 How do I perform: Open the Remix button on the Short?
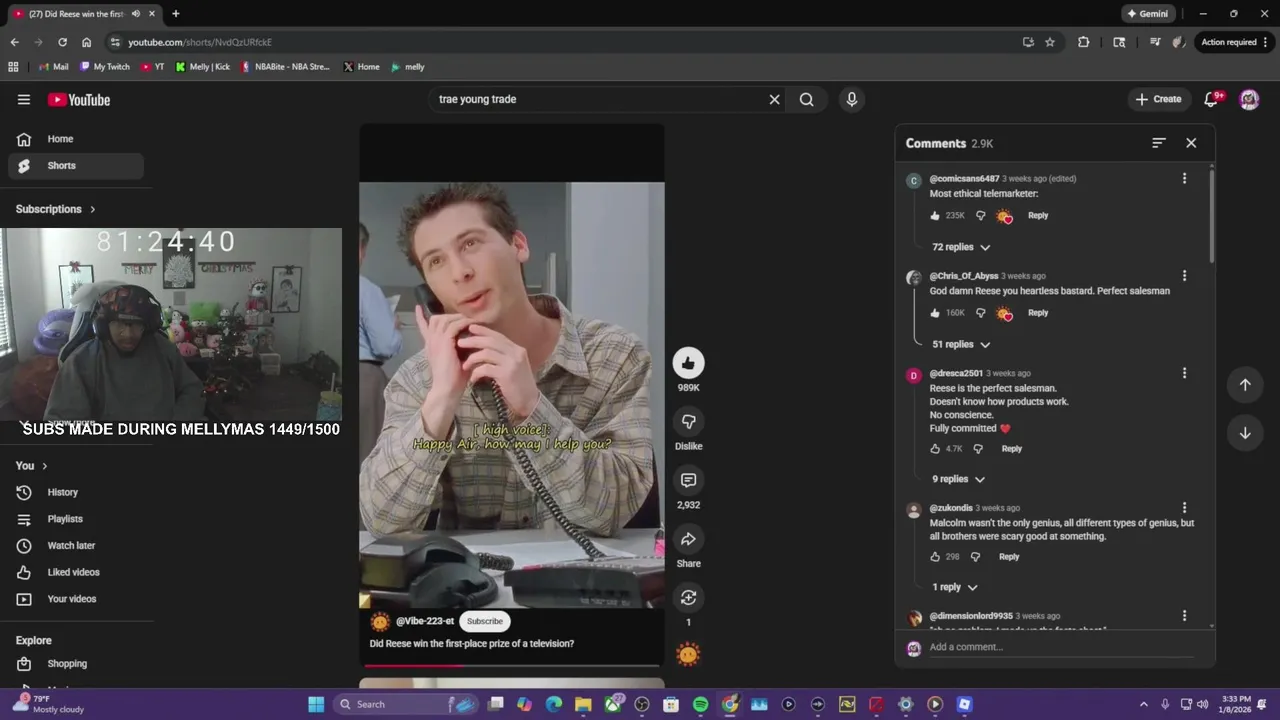pyautogui.click(x=688, y=598)
